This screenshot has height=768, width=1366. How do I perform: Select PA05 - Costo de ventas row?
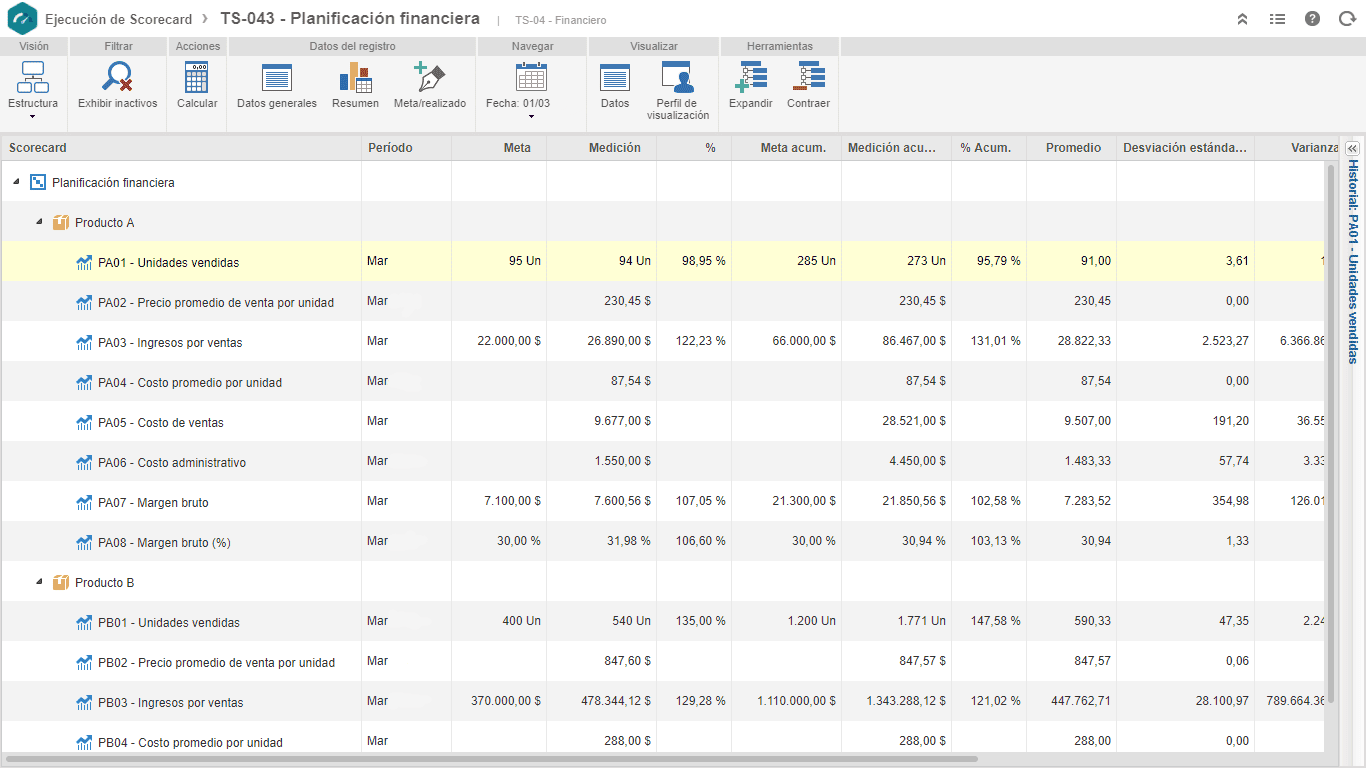[663, 421]
